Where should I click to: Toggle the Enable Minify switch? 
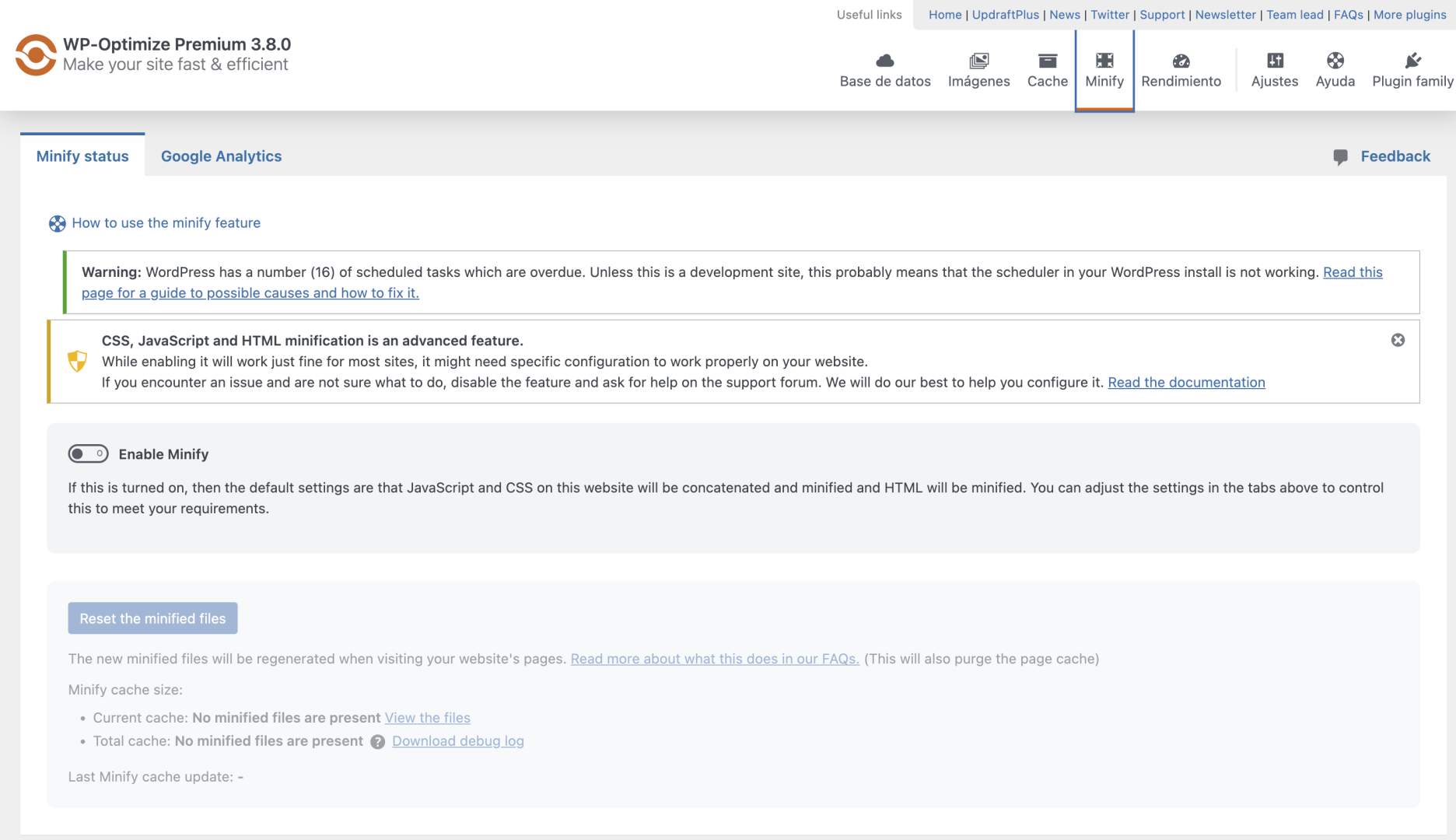click(88, 453)
